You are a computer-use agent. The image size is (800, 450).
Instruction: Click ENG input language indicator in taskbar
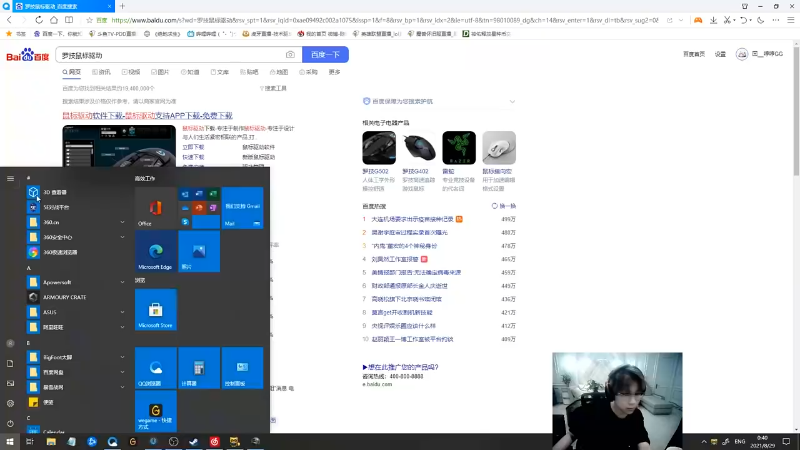[x=740, y=441]
